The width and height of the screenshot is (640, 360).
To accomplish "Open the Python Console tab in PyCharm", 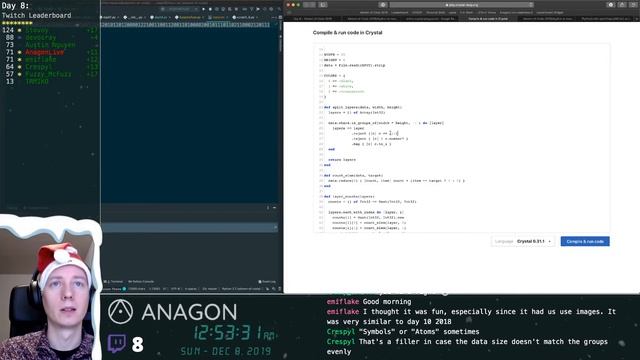I will [x=141, y=282].
